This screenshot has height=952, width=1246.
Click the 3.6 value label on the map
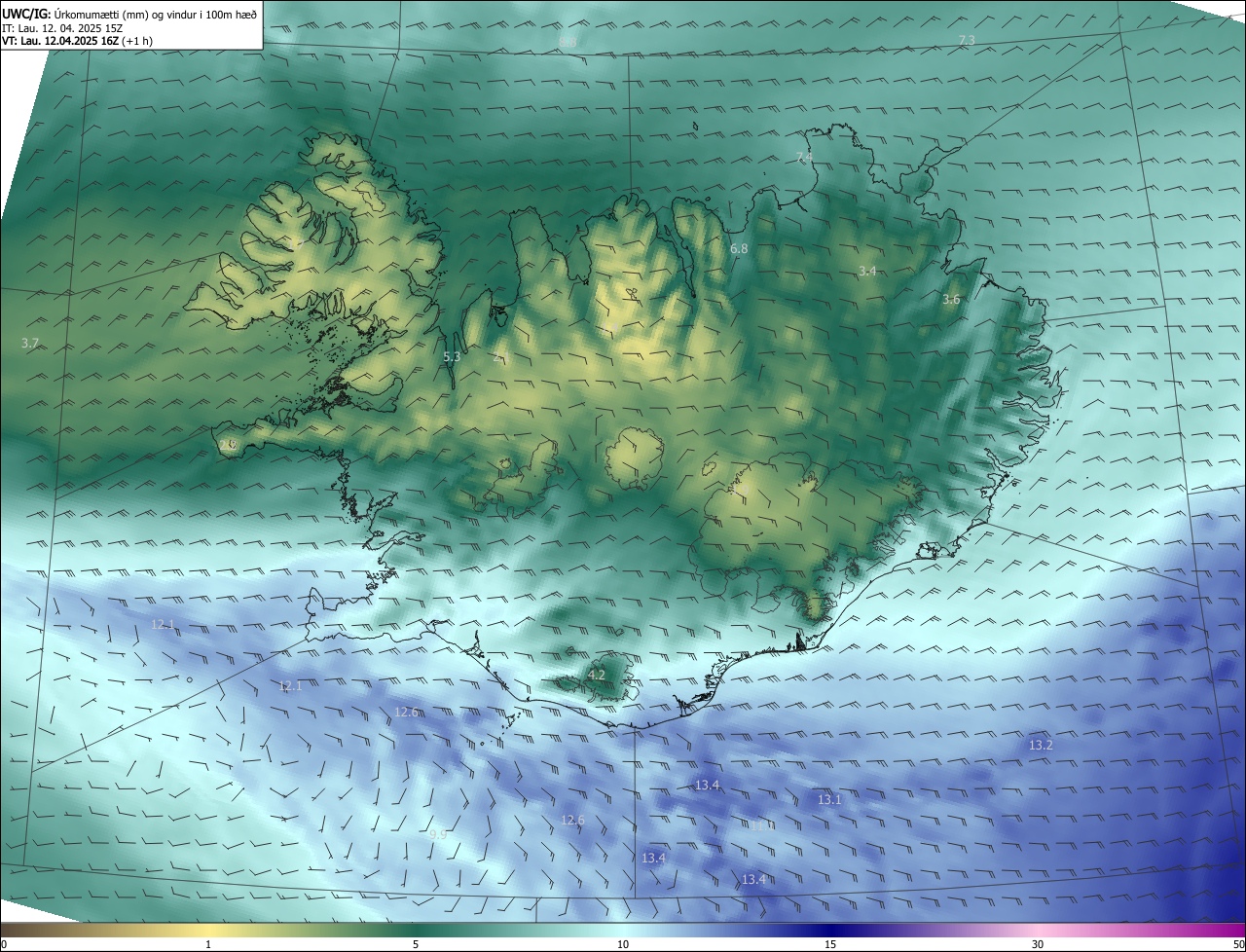tap(951, 300)
